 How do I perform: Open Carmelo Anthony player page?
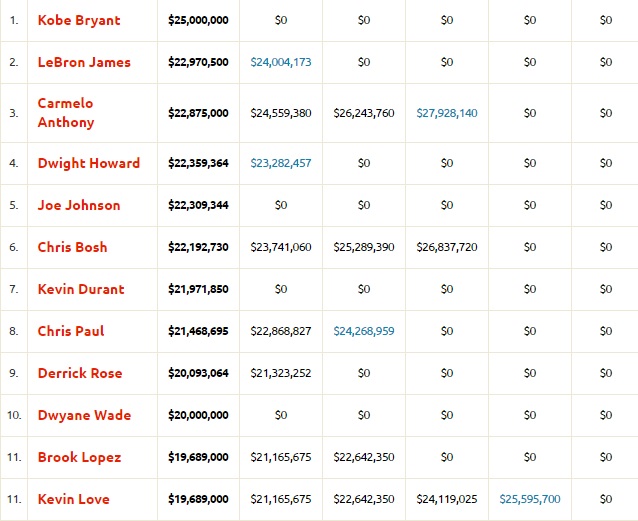click(x=66, y=113)
